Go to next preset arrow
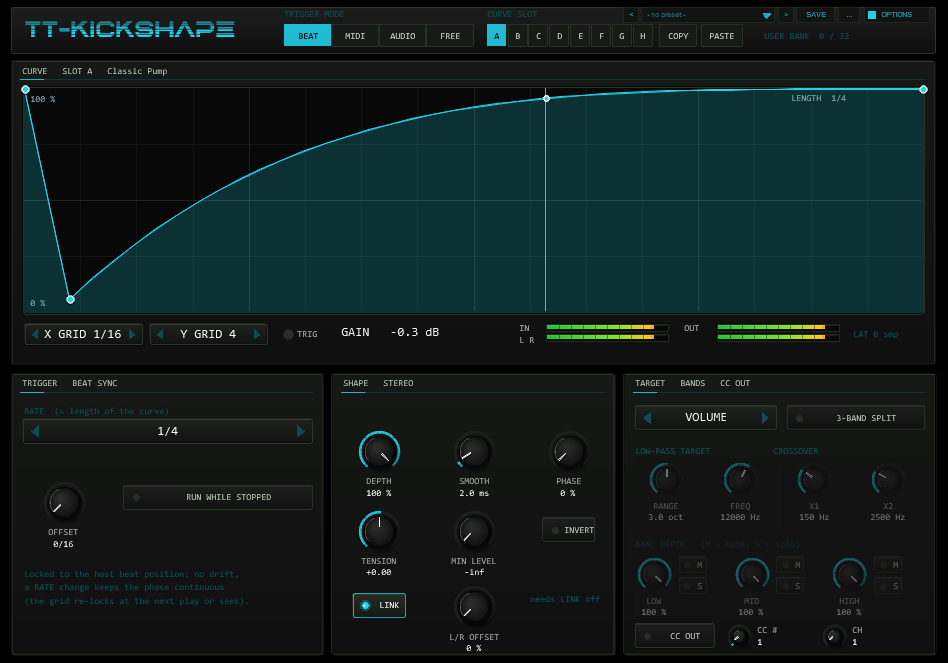This screenshot has width=948, height=663. pos(786,15)
